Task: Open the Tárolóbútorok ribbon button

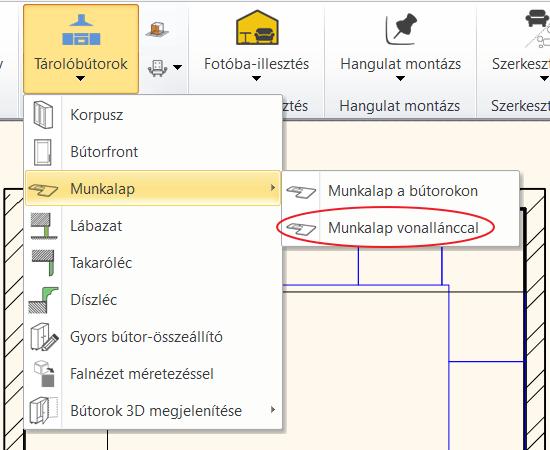Action: point(81,49)
